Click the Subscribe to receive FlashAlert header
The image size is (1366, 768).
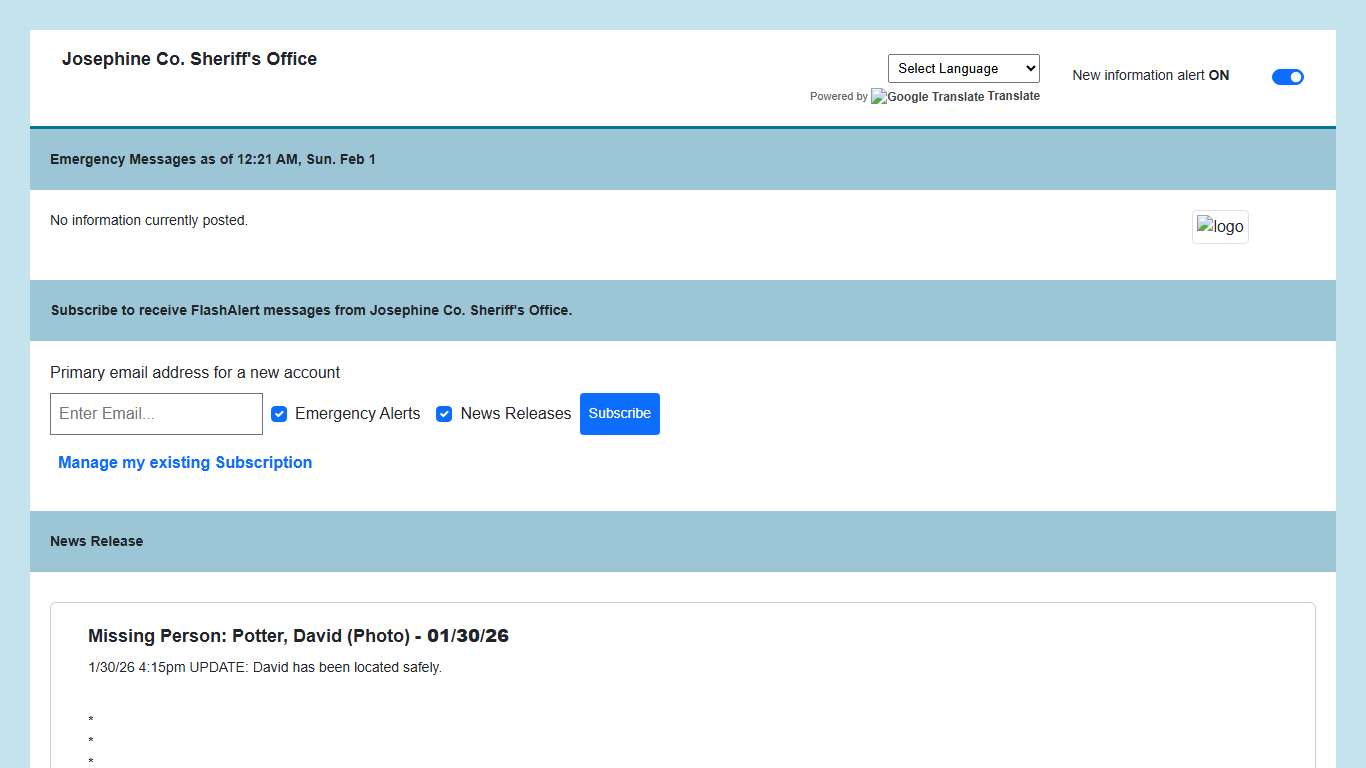click(311, 310)
